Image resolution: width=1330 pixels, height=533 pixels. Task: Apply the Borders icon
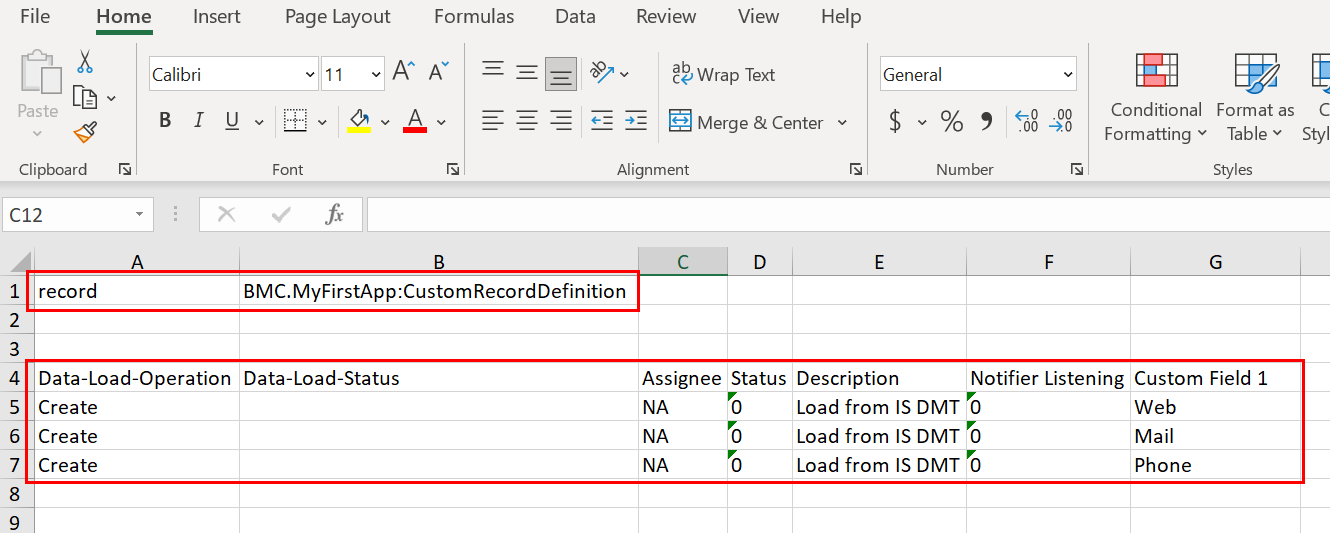295,121
